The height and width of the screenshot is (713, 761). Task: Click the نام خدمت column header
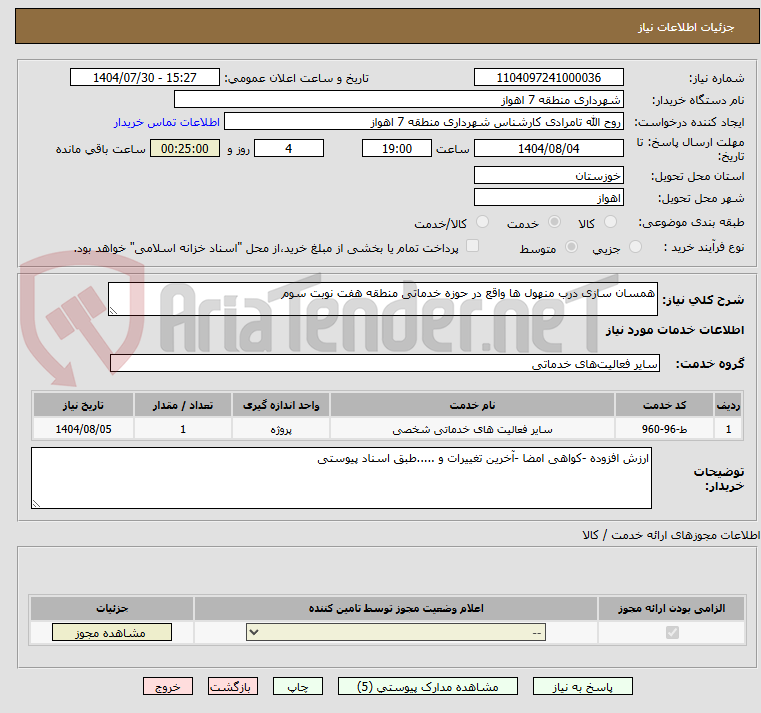click(472, 405)
